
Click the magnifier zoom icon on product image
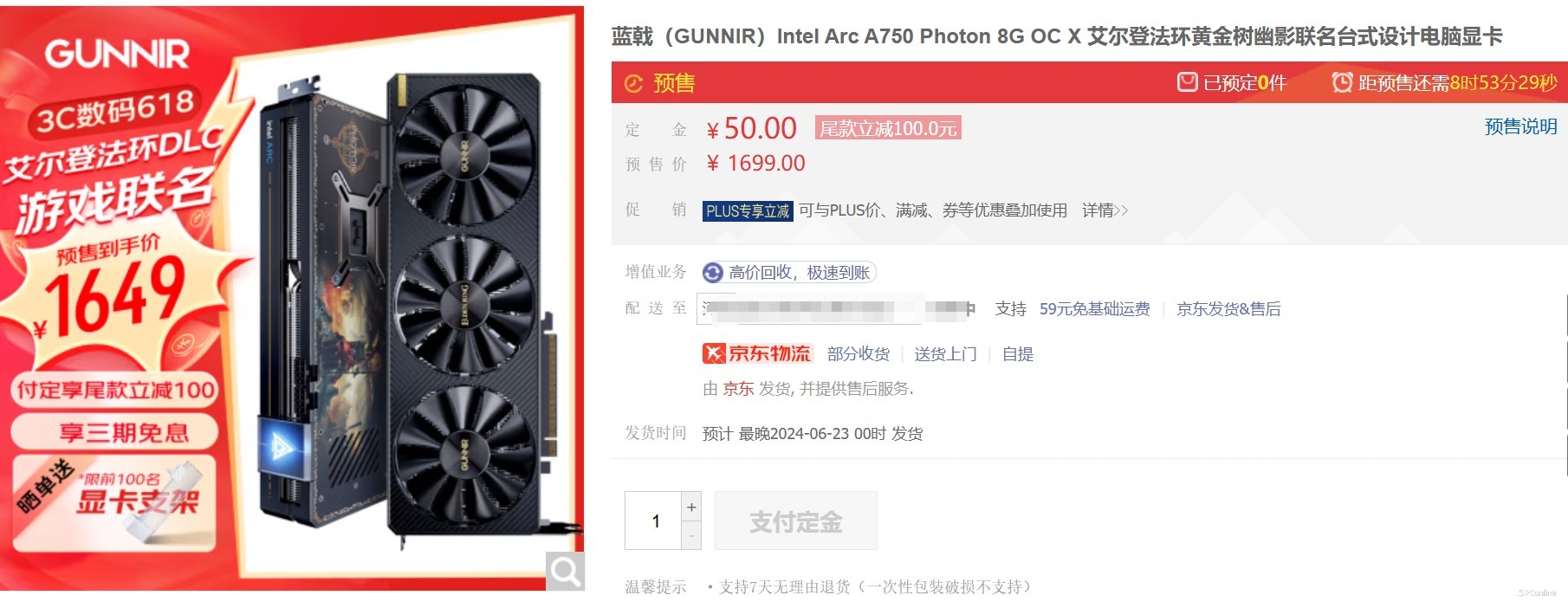565,571
